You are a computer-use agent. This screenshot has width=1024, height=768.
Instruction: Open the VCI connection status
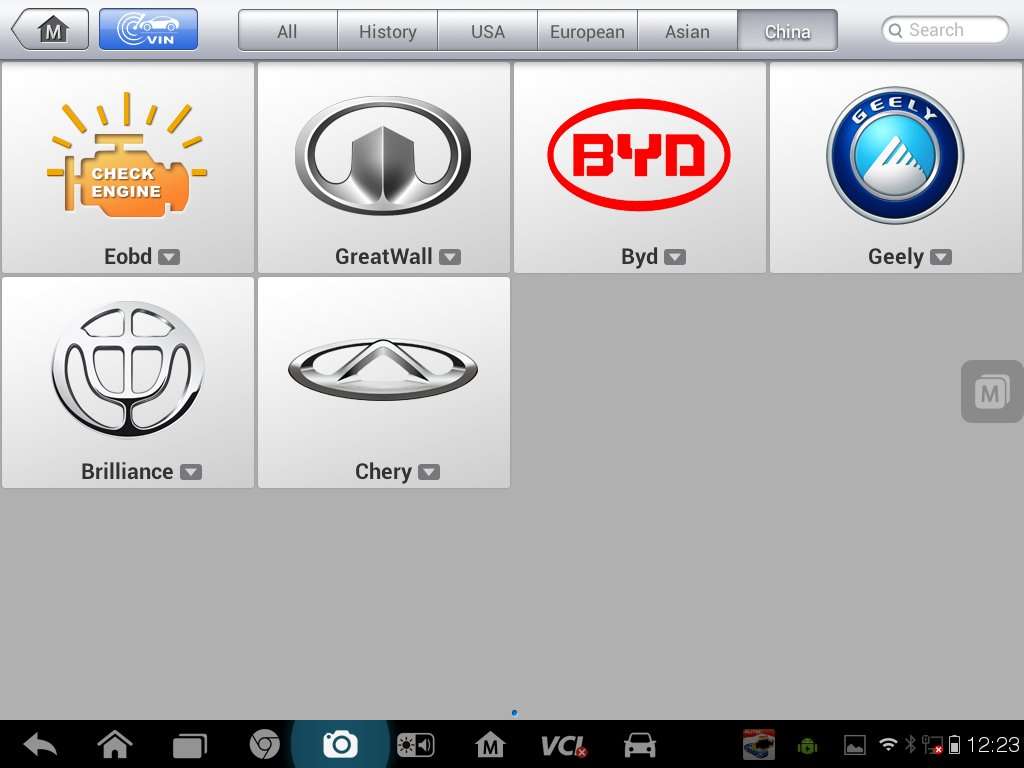click(564, 746)
